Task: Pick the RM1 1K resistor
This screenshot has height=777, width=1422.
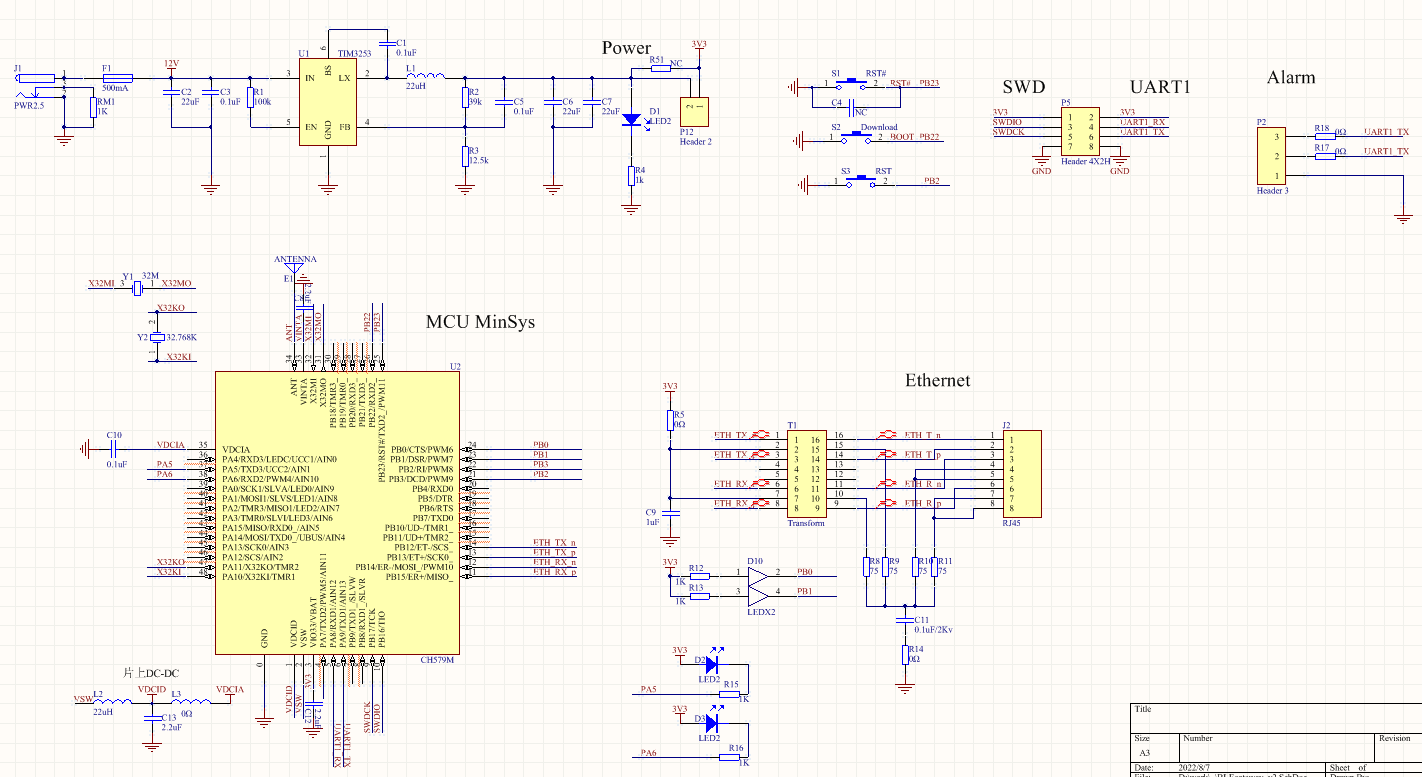Action: (x=93, y=107)
